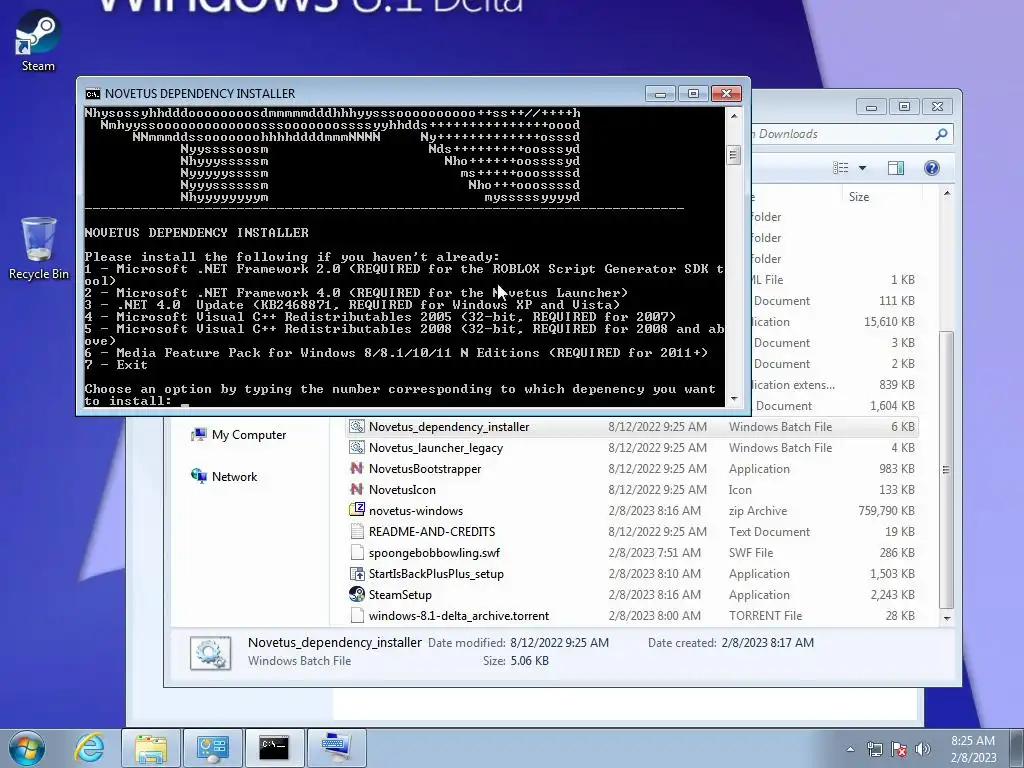The image size is (1024, 768).
Task: Close the Explorer Downloads window
Action: coord(937,106)
